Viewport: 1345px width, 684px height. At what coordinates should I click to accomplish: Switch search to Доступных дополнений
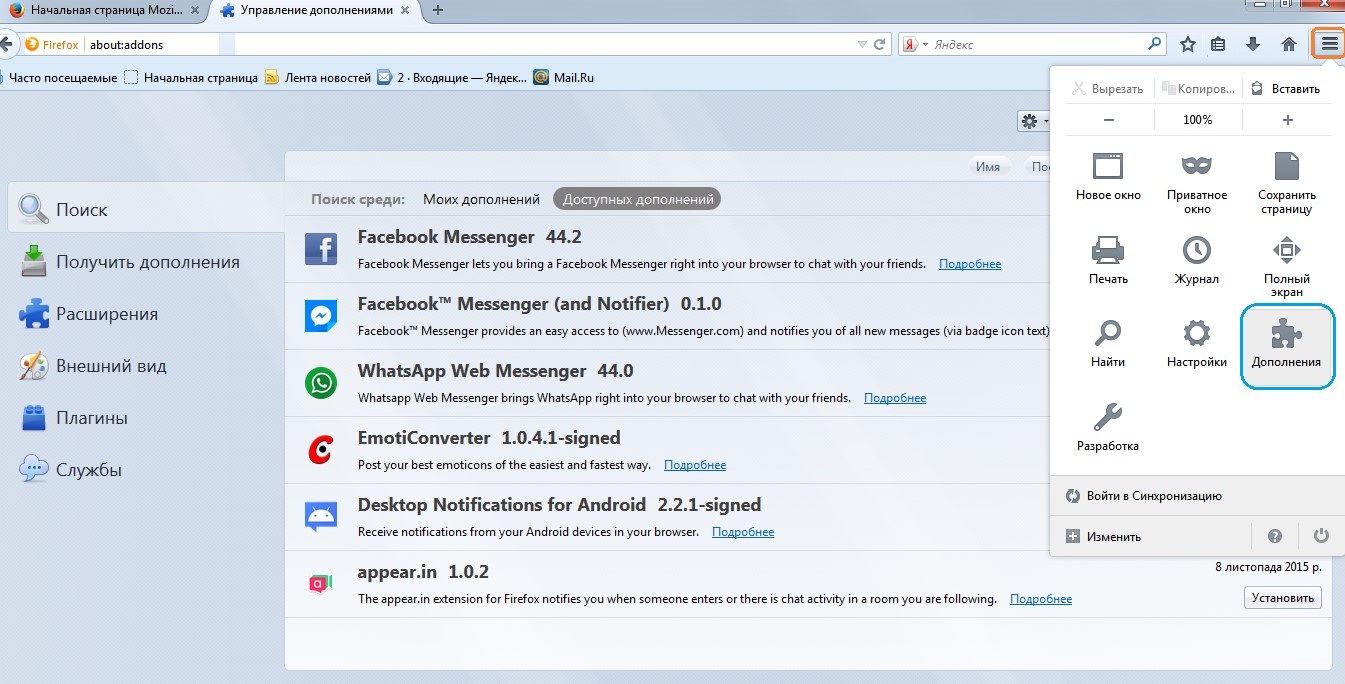638,199
